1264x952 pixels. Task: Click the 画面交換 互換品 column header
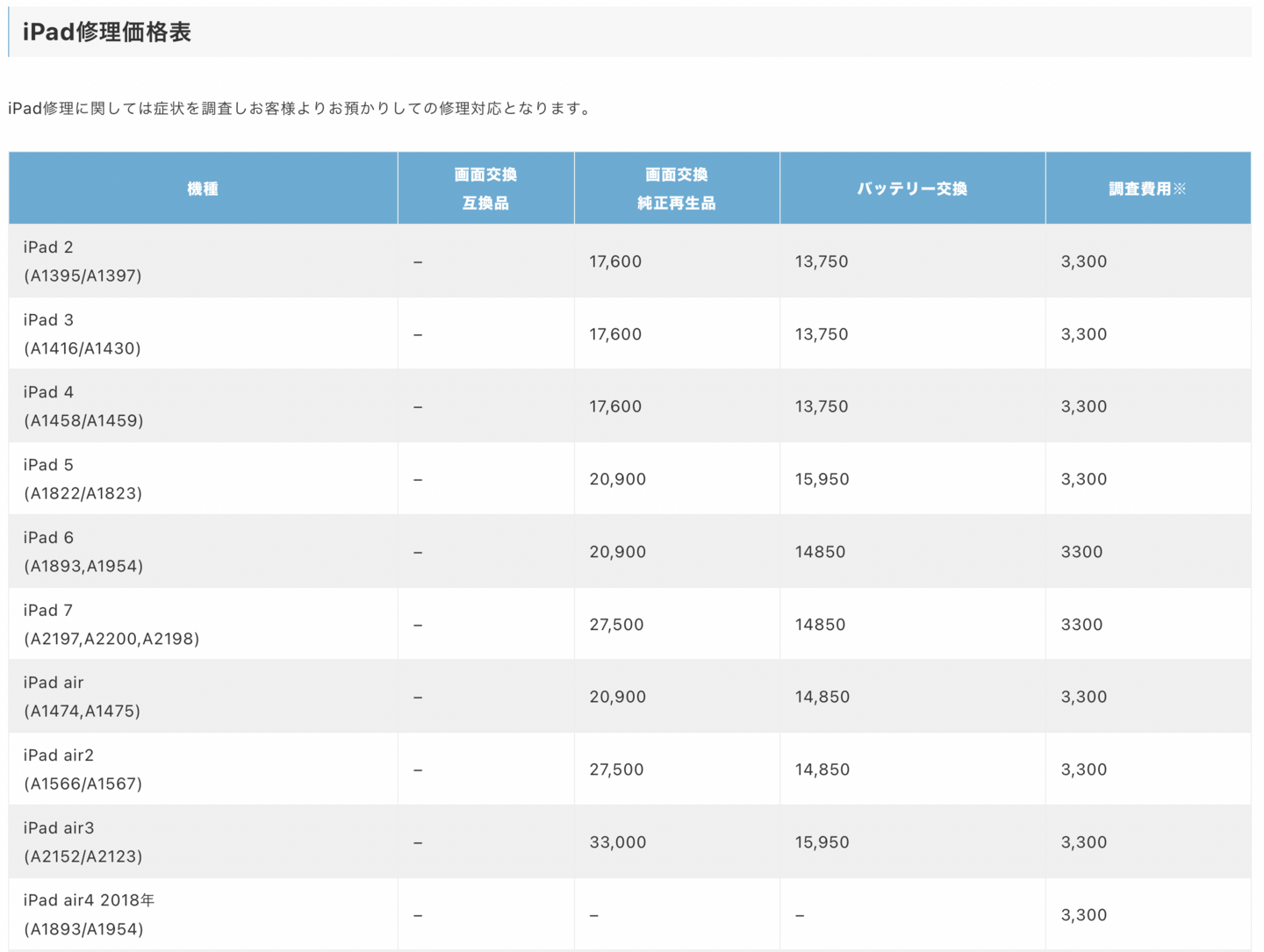485,189
